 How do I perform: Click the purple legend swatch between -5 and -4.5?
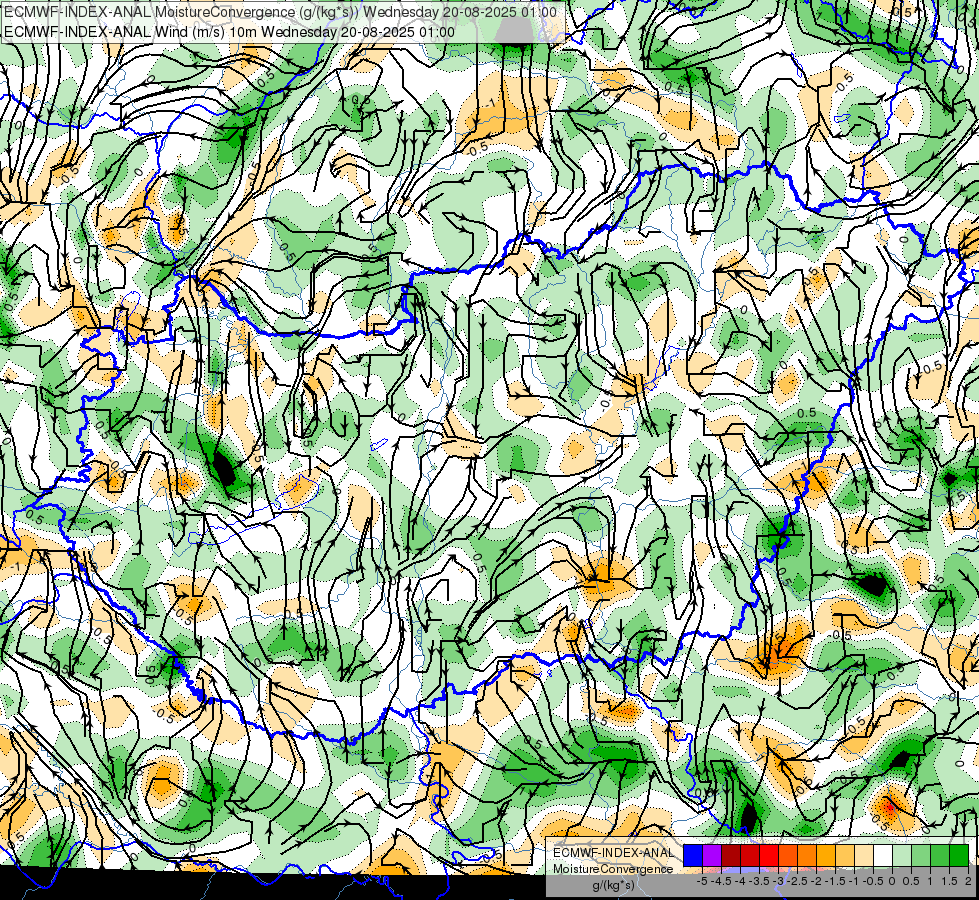coord(712,856)
